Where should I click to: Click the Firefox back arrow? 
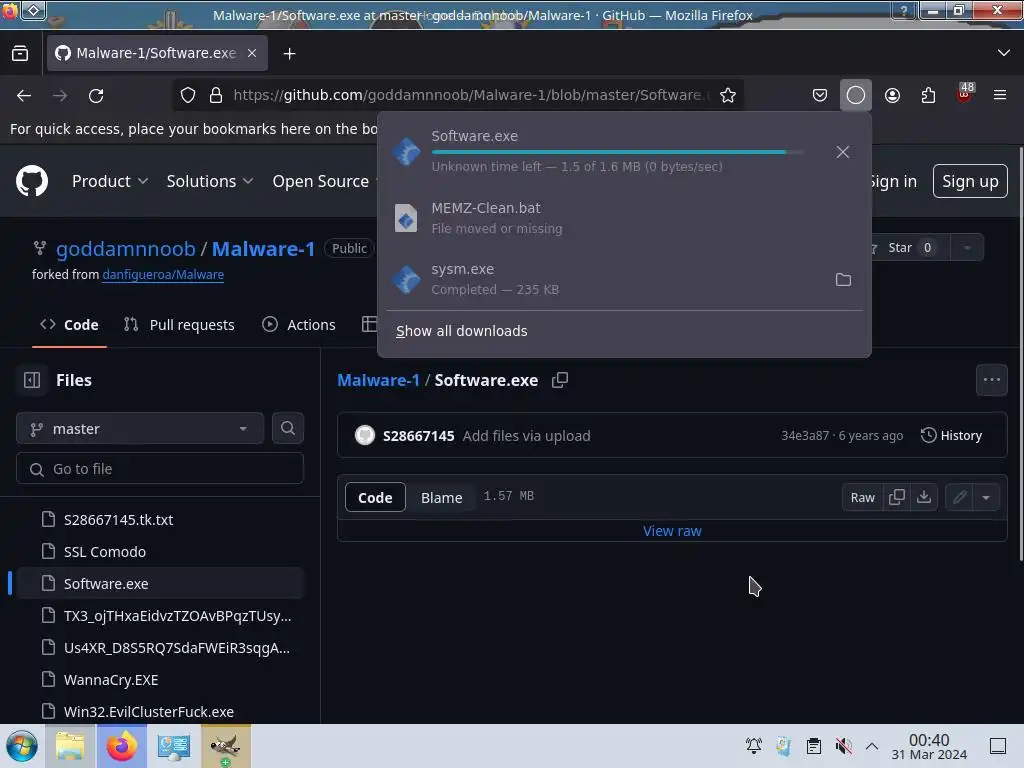point(24,95)
